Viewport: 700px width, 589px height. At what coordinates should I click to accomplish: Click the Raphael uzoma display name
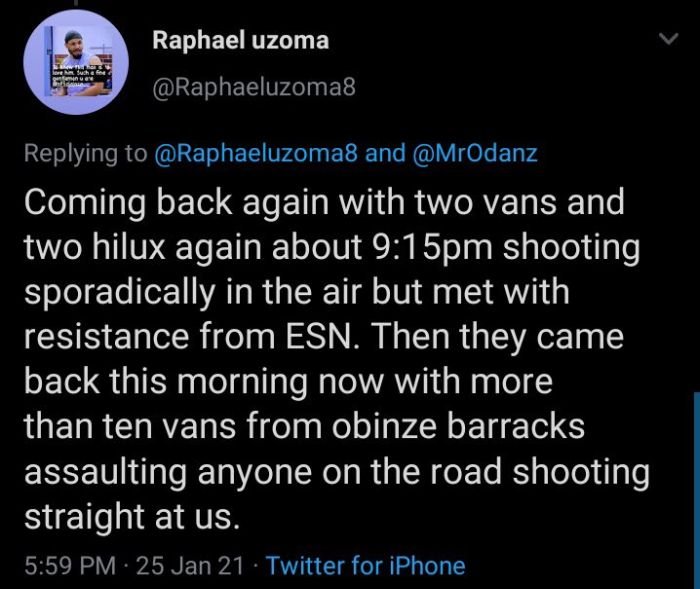(x=241, y=40)
